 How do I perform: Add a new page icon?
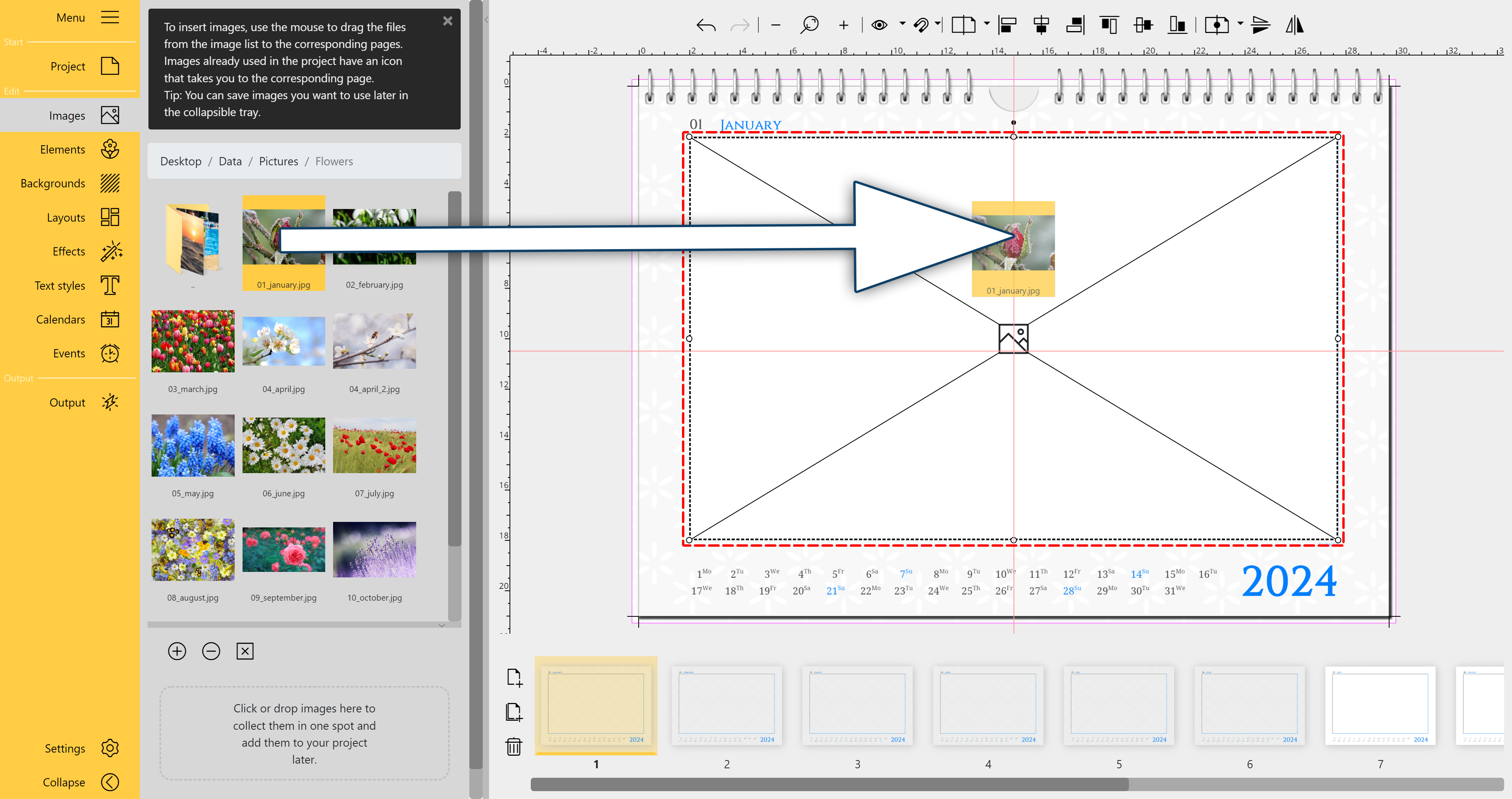[514, 677]
